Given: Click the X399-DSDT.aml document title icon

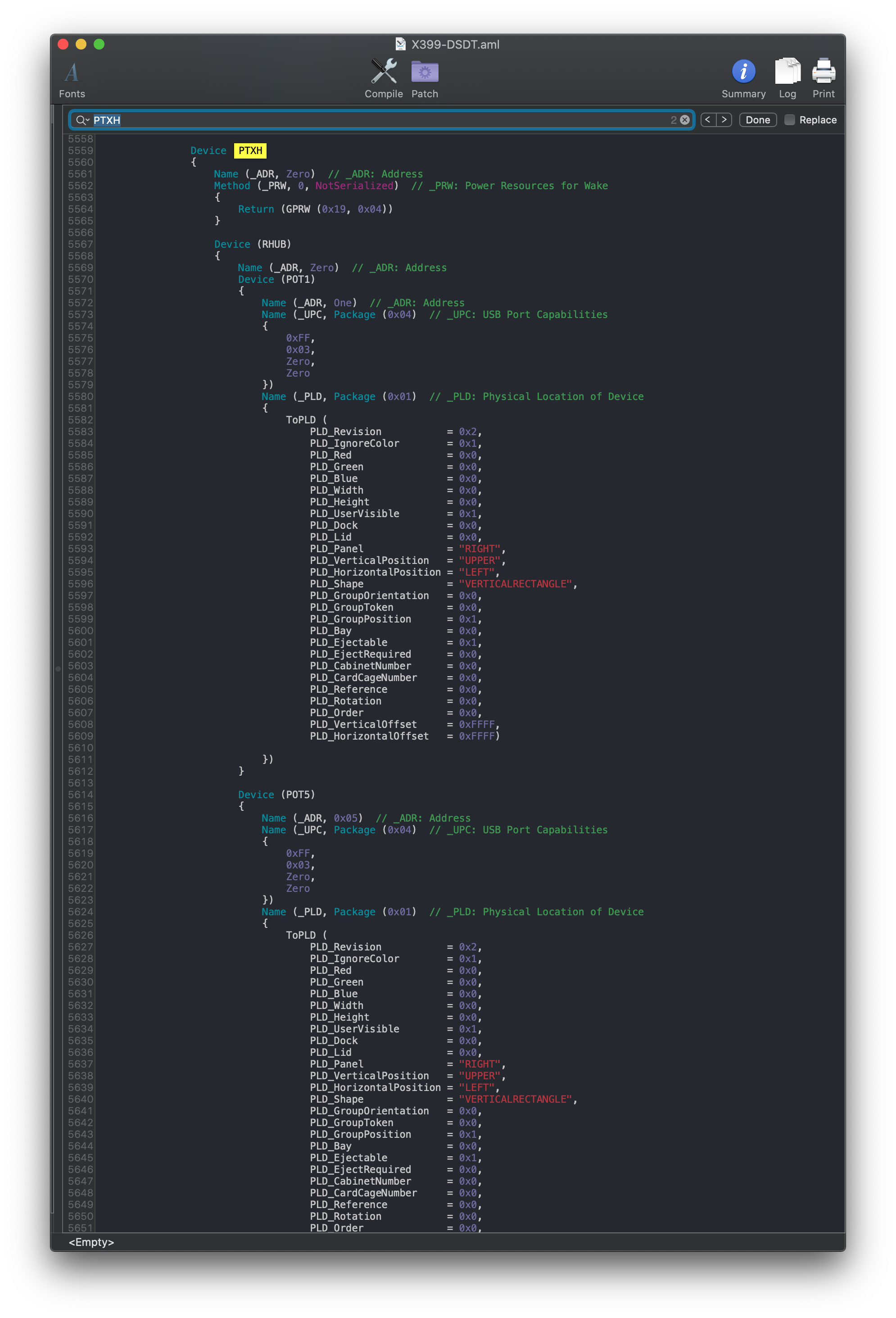Looking at the screenshot, I should [401, 44].
